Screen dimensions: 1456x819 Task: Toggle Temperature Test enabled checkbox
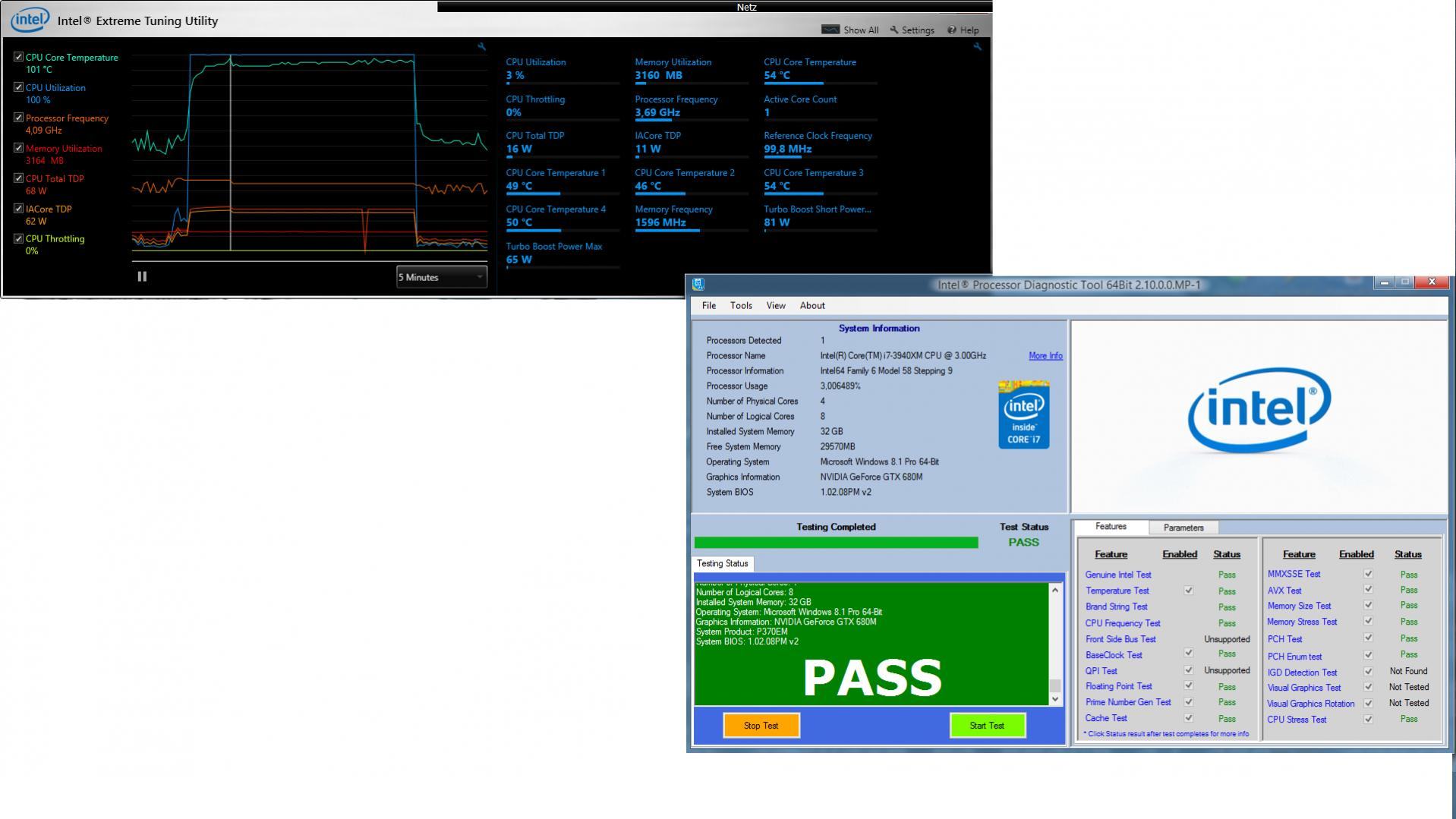[1188, 591]
